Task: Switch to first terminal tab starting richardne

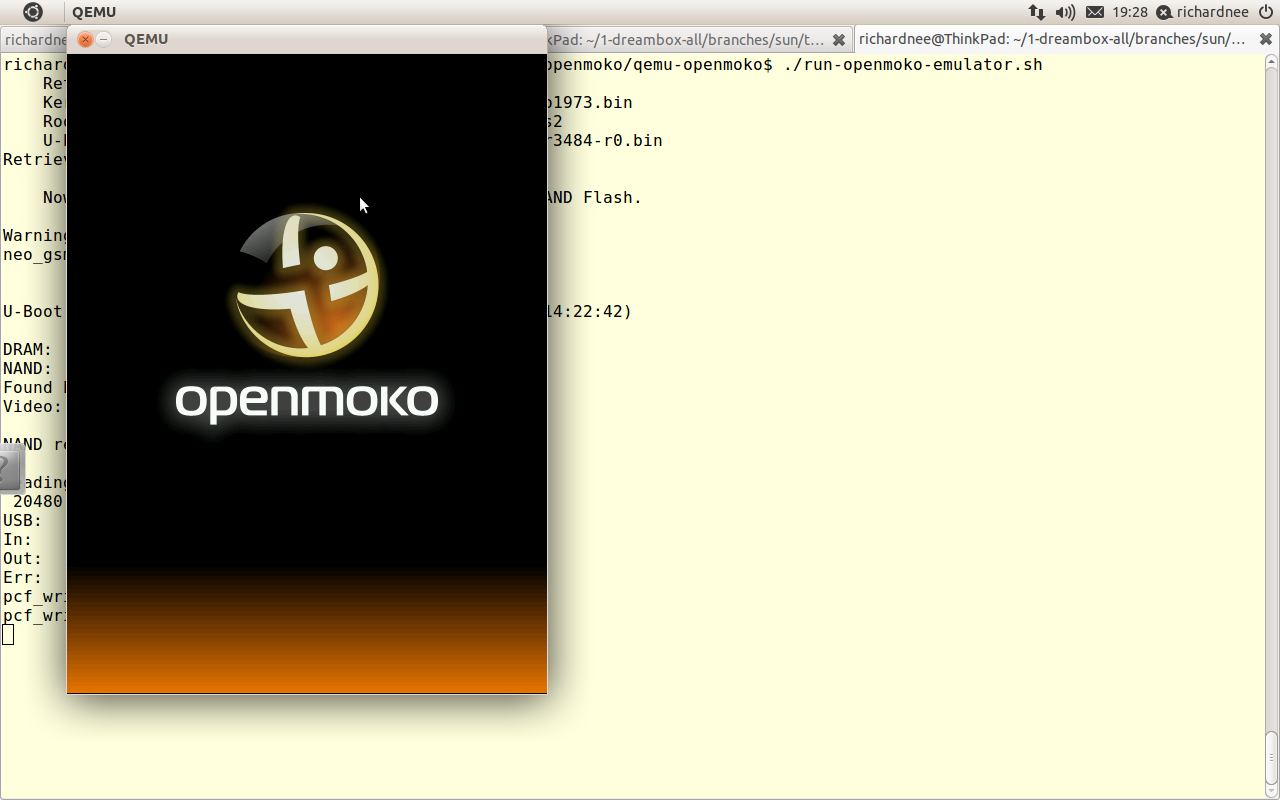Action: [34, 39]
